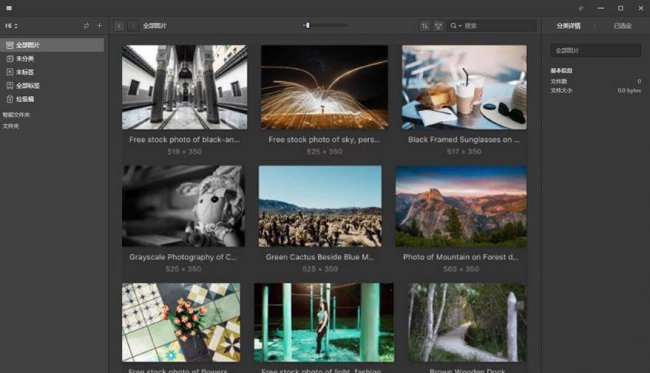650x373 pixels.
Task: Select the grayscale stuffed toy thumbnail
Action: tap(183, 206)
